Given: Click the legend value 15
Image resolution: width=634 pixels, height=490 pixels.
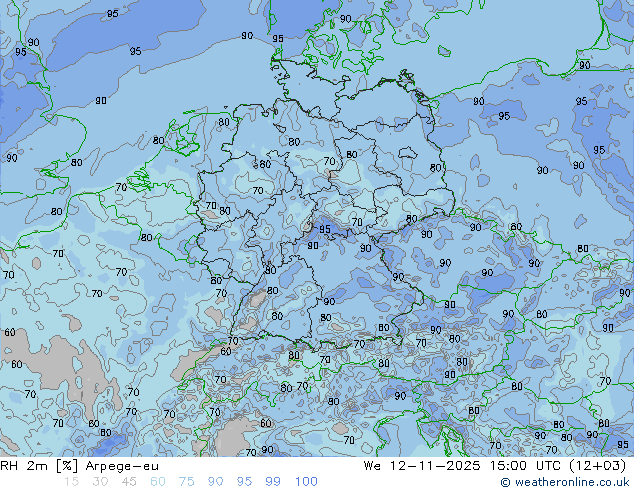Looking at the screenshot, I should pos(72,482).
